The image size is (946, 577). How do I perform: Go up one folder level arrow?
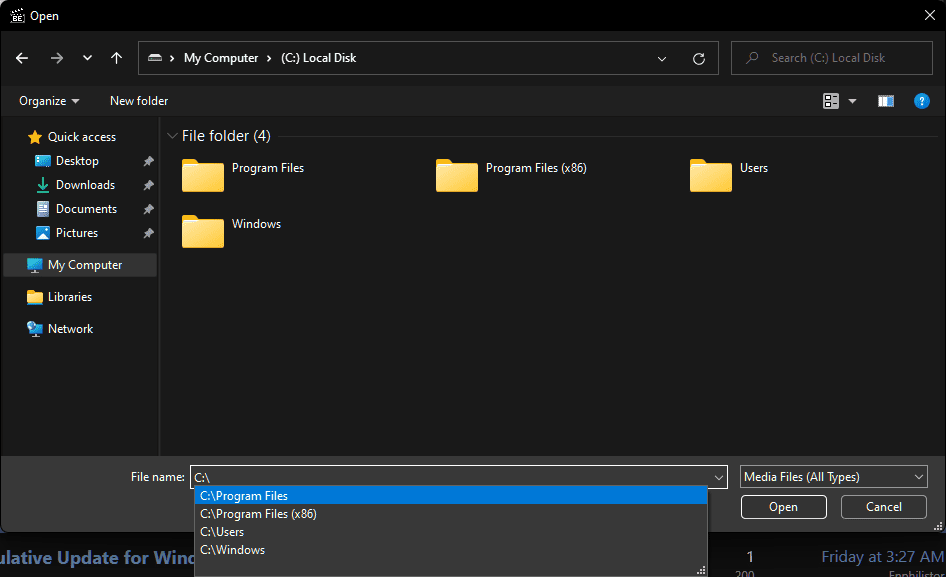116,58
